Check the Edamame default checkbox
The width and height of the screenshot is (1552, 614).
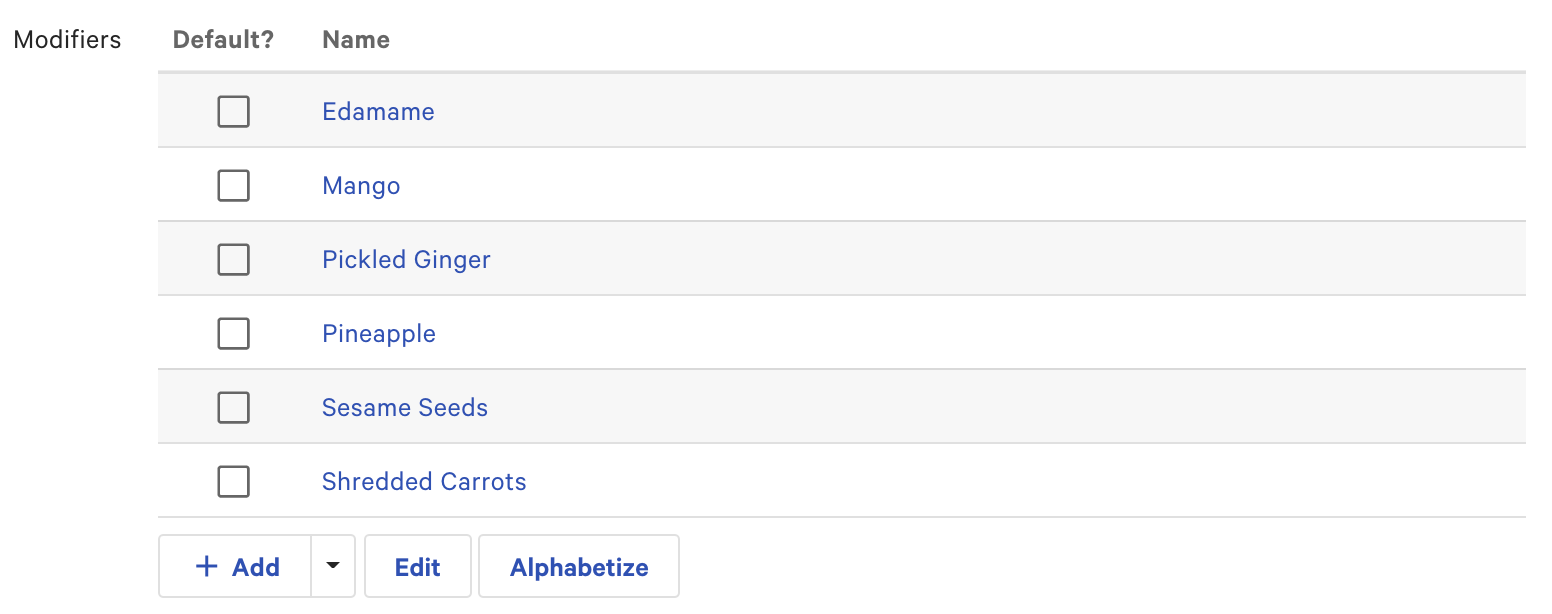[x=233, y=111]
